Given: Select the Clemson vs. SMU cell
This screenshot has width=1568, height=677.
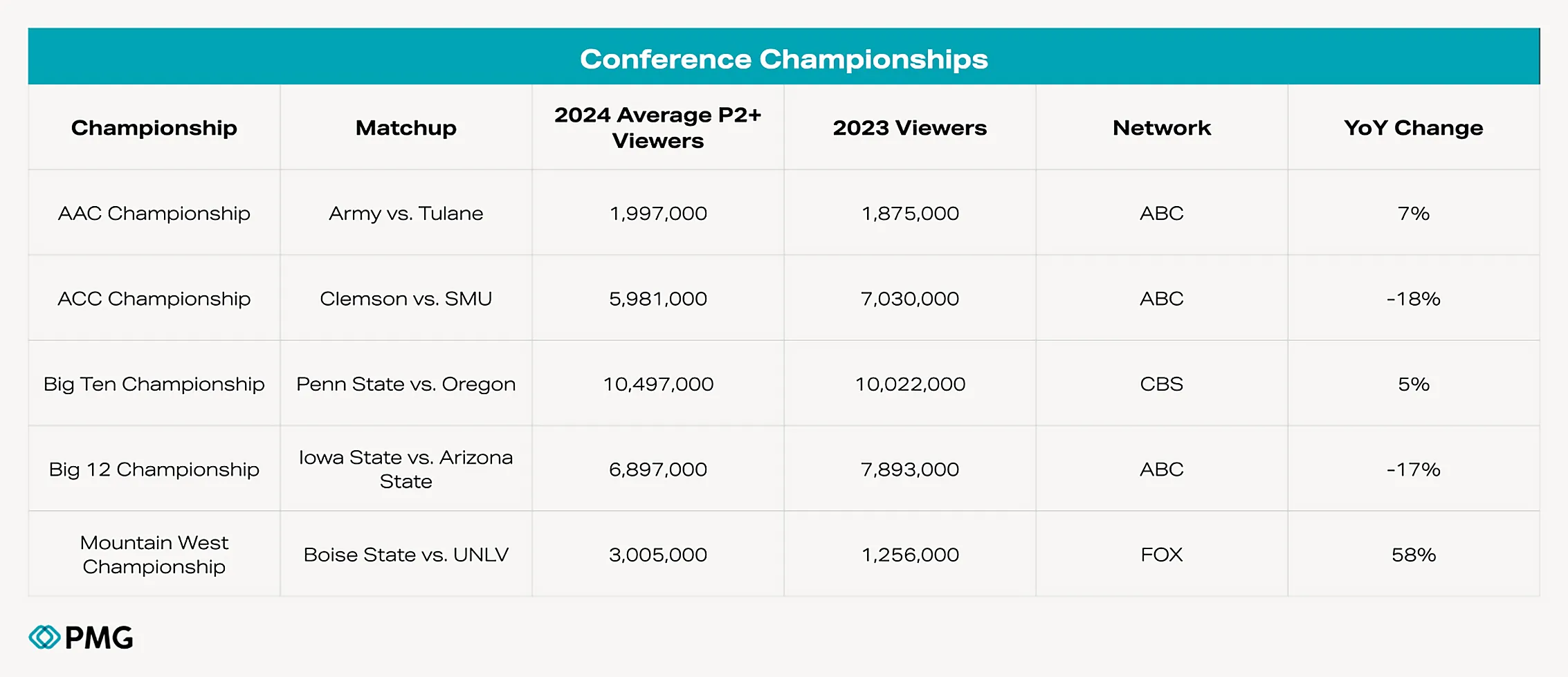Looking at the screenshot, I should 406,298.
